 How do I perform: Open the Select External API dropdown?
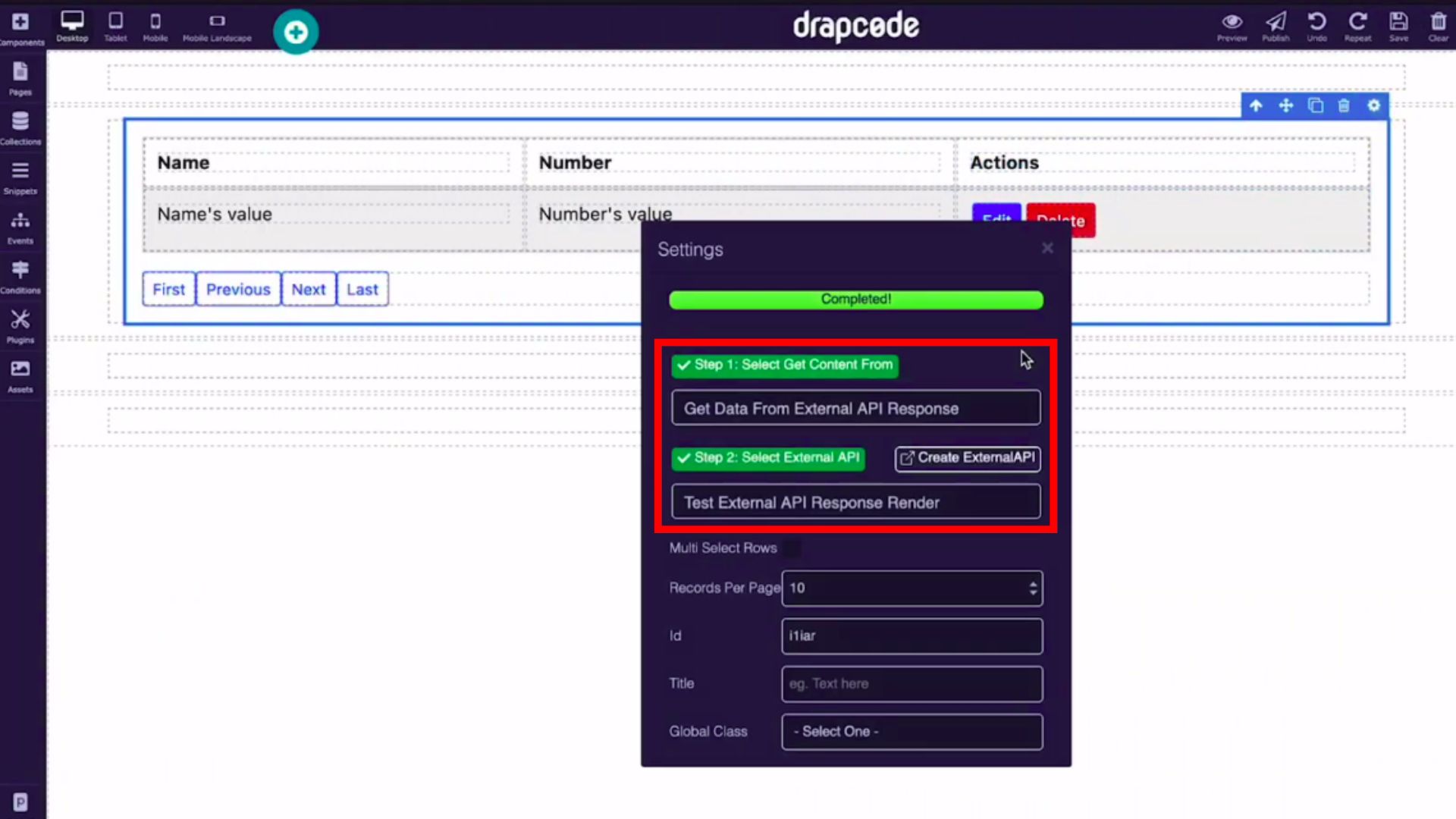point(855,502)
